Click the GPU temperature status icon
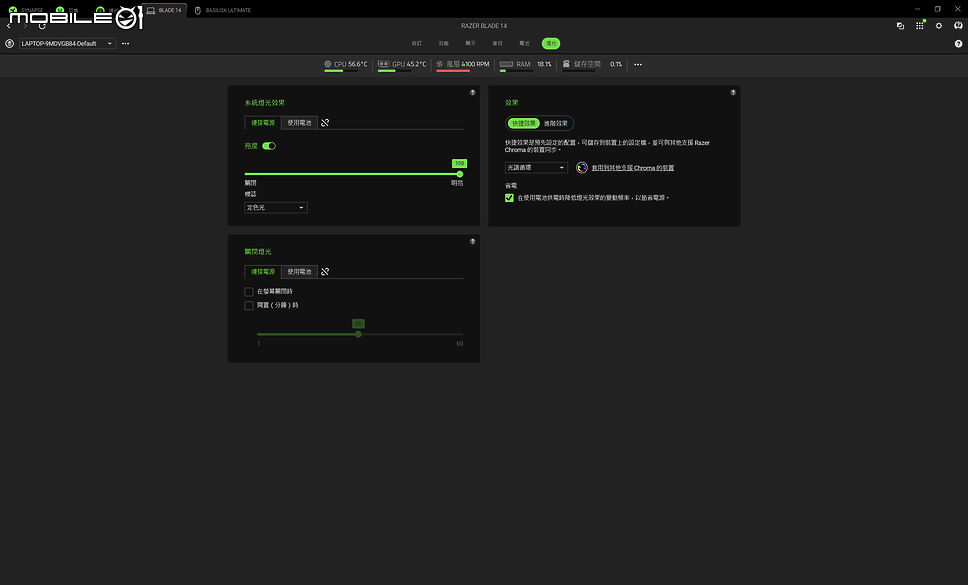968x585 pixels. pos(383,64)
